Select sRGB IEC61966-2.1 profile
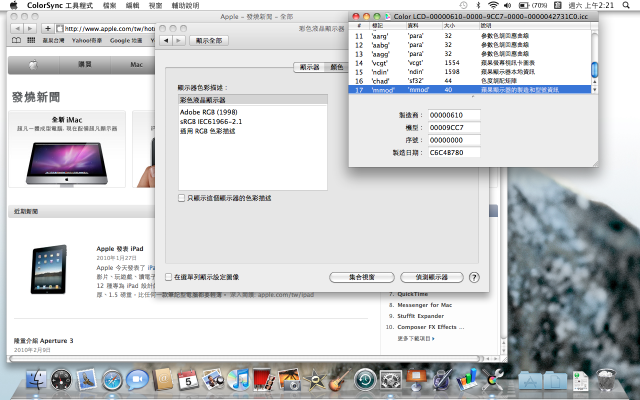The height and width of the screenshot is (400, 640). [211, 121]
